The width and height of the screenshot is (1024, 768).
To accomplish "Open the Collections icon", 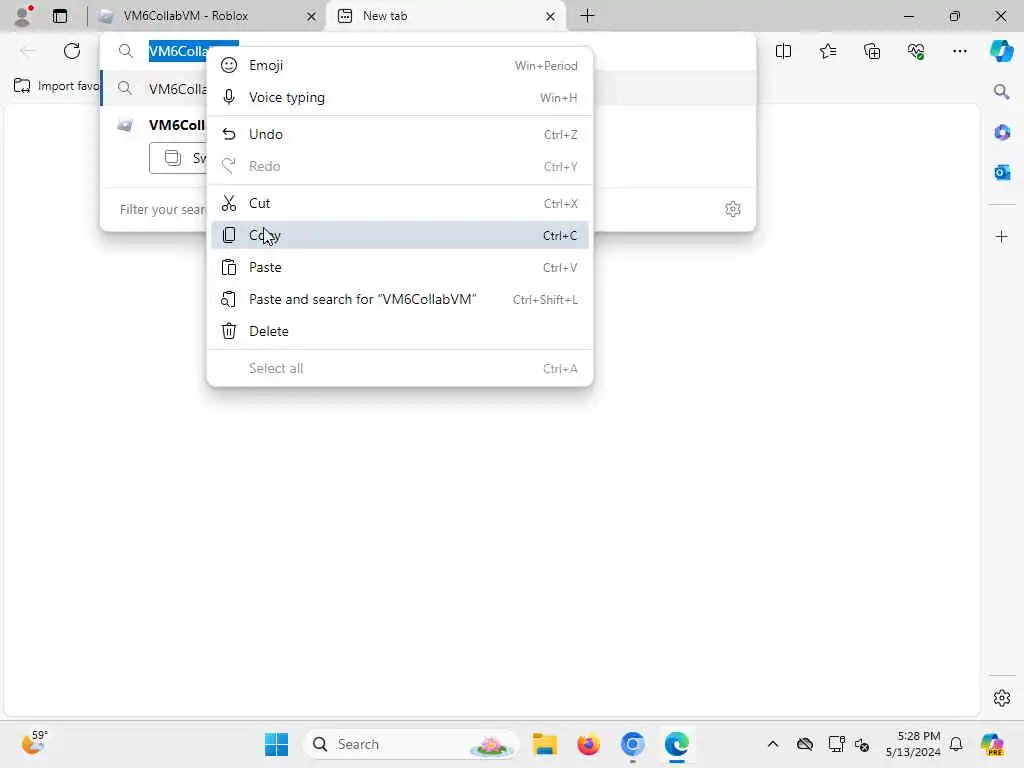I will point(872,51).
